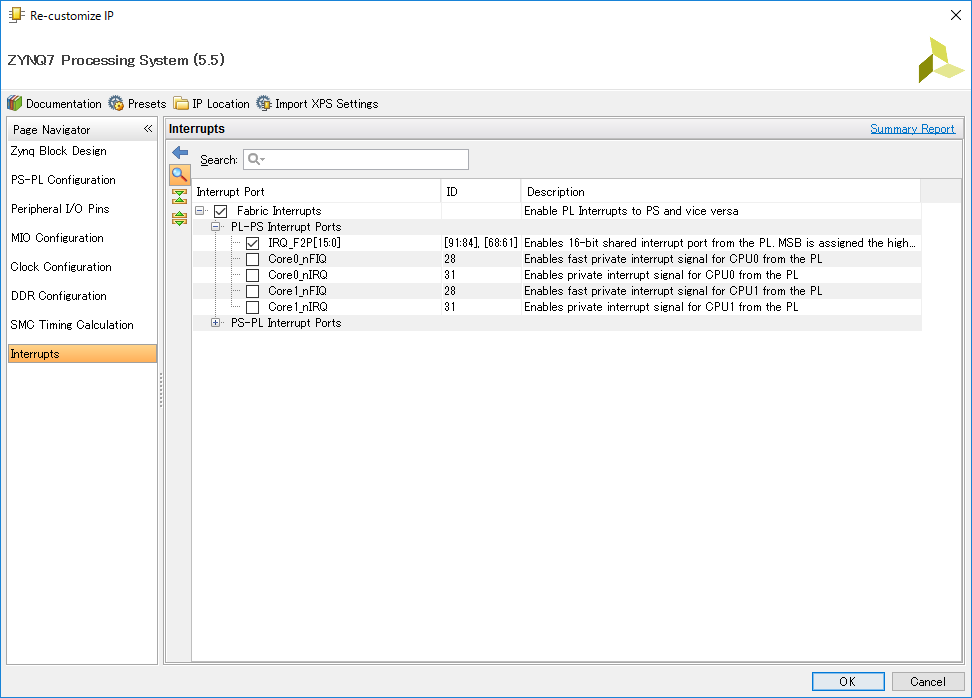Image resolution: width=972 pixels, height=698 pixels.
Task: Go to the Zynq Block Design page
Action: click(58, 151)
